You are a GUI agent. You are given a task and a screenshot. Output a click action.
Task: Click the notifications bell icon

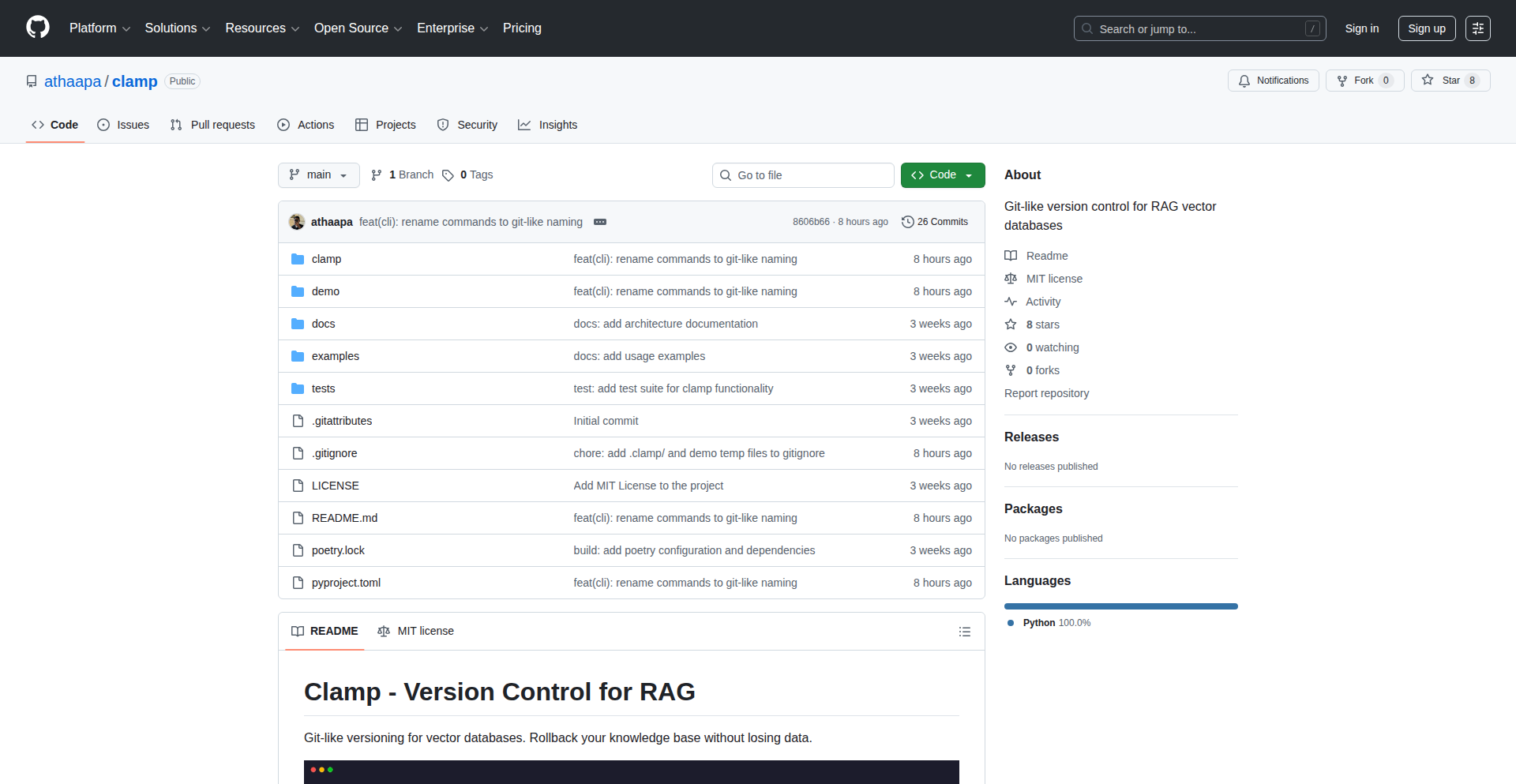pyautogui.click(x=1244, y=81)
